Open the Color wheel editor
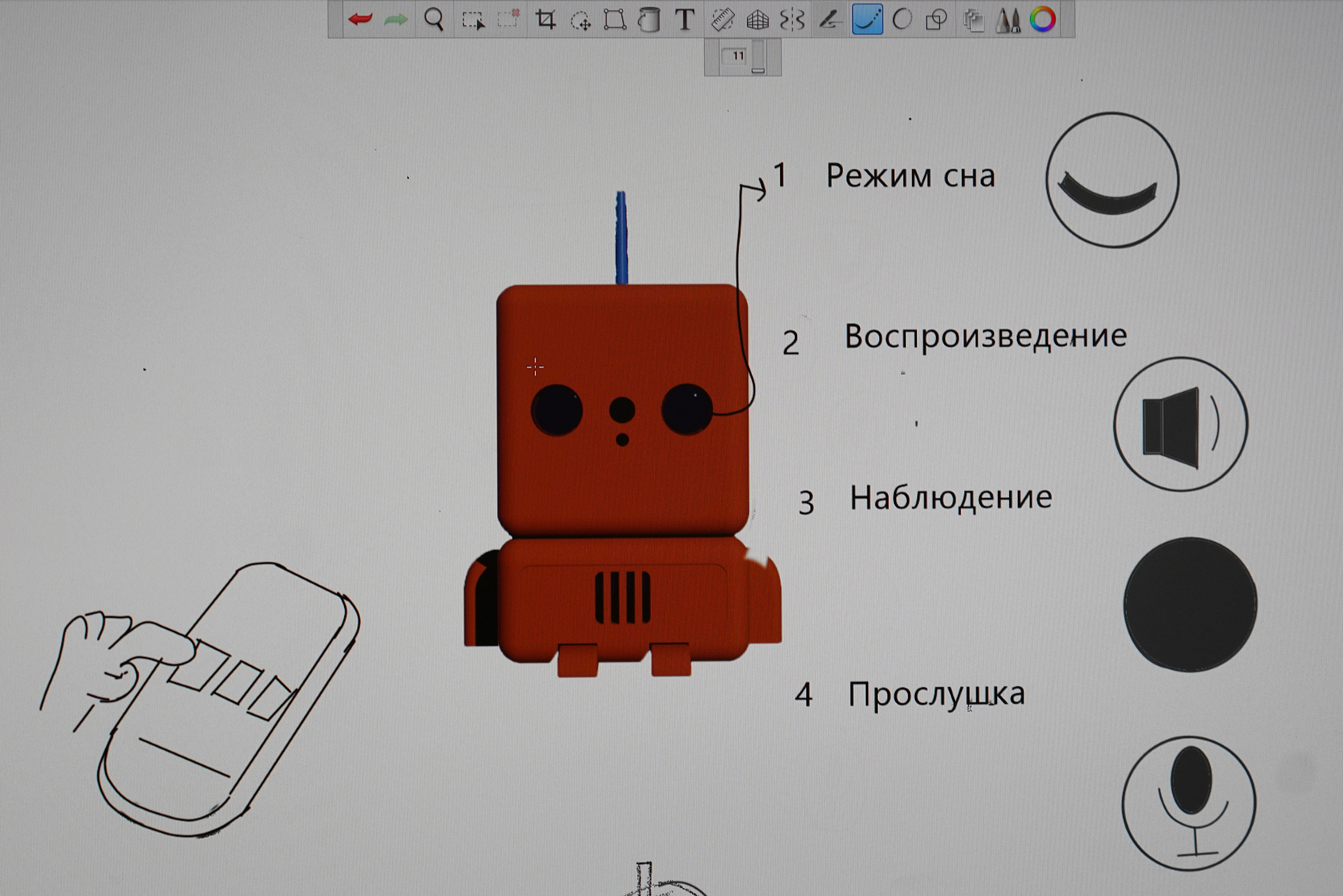The height and width of the screenshot is (896, 1343). click(1042, 19)
